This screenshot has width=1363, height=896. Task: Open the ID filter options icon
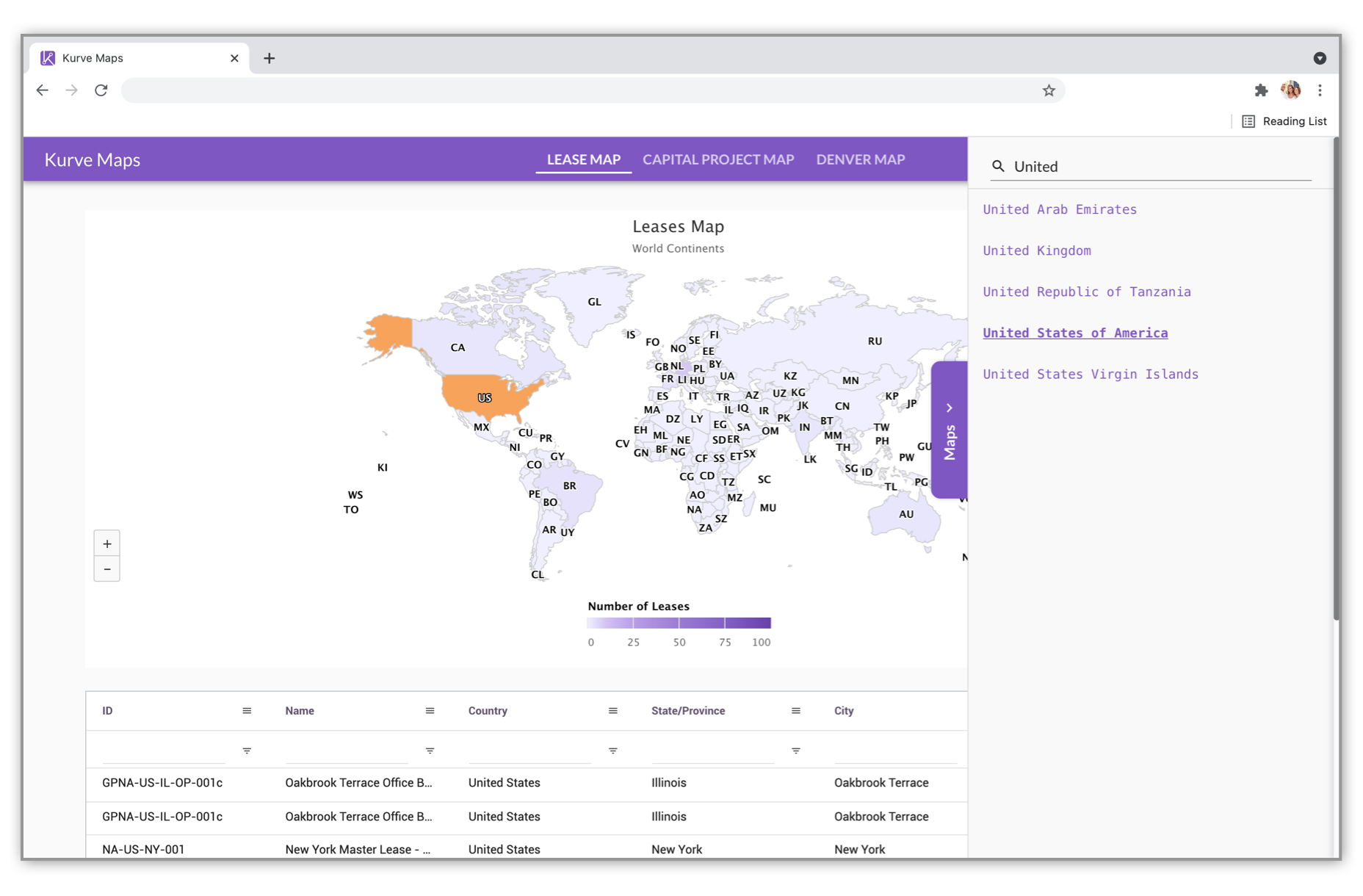247,751
